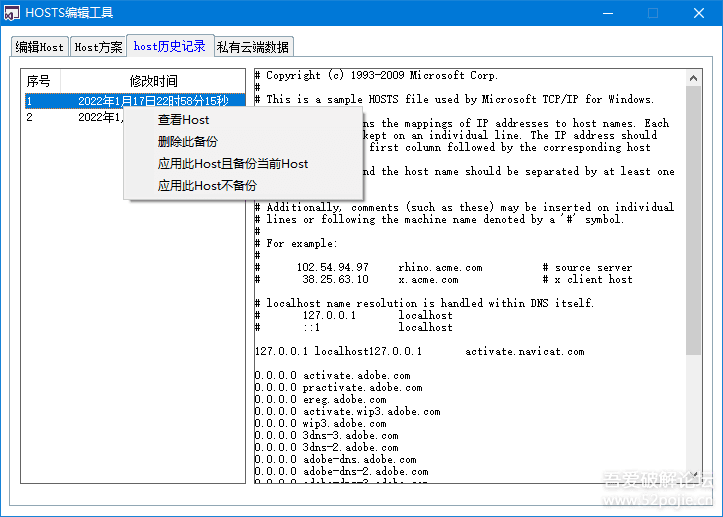Image resolution: width=723 pixels, height=517 pixels.
Task: Click the scrollbar up arrow in hosts text
Action: pos(693,78)
